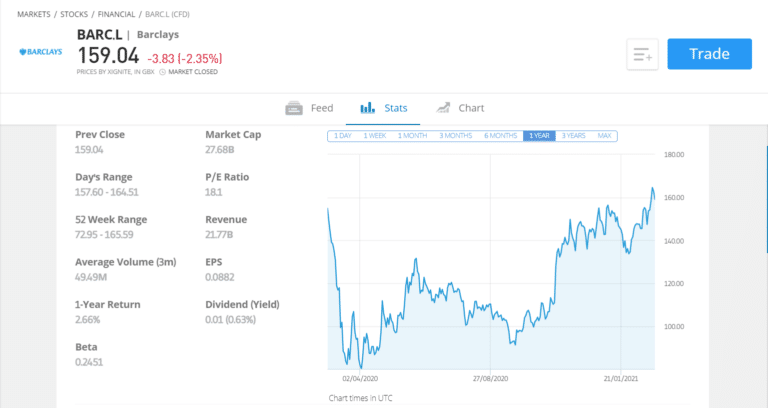
Task: Click the price line chart area
Action: coord(491,262)
